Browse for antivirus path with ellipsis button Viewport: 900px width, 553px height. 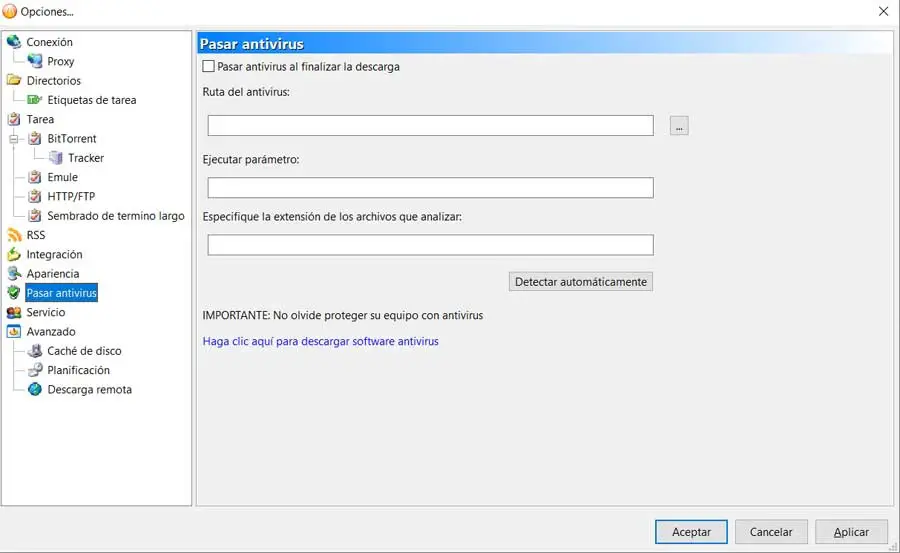679,126
